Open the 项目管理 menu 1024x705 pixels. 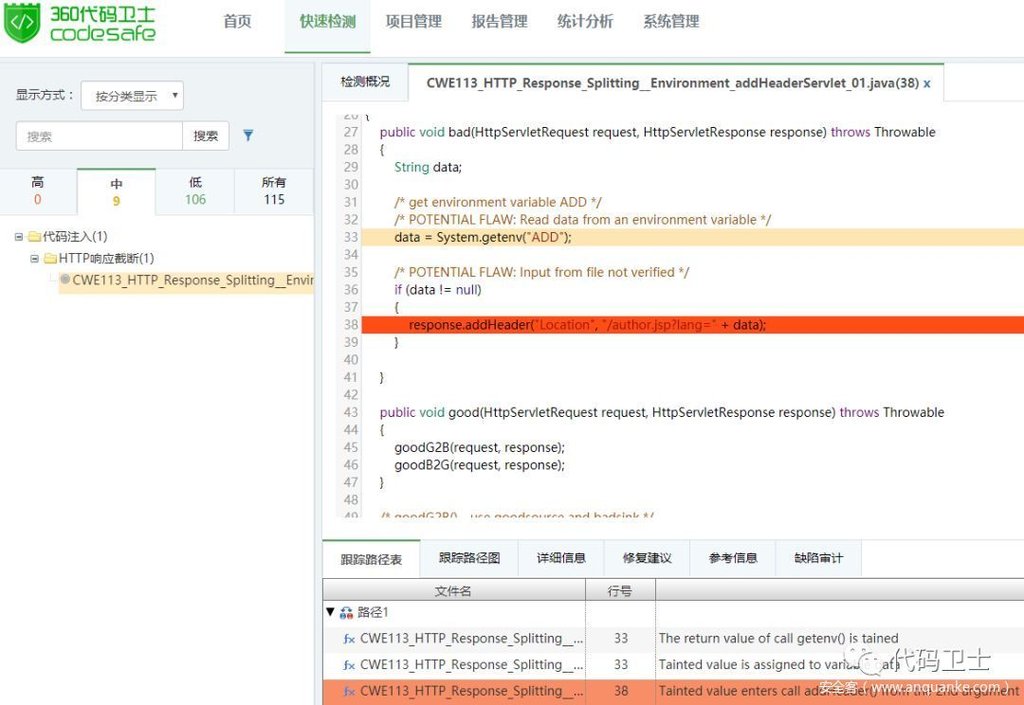[x=413, y=22]
